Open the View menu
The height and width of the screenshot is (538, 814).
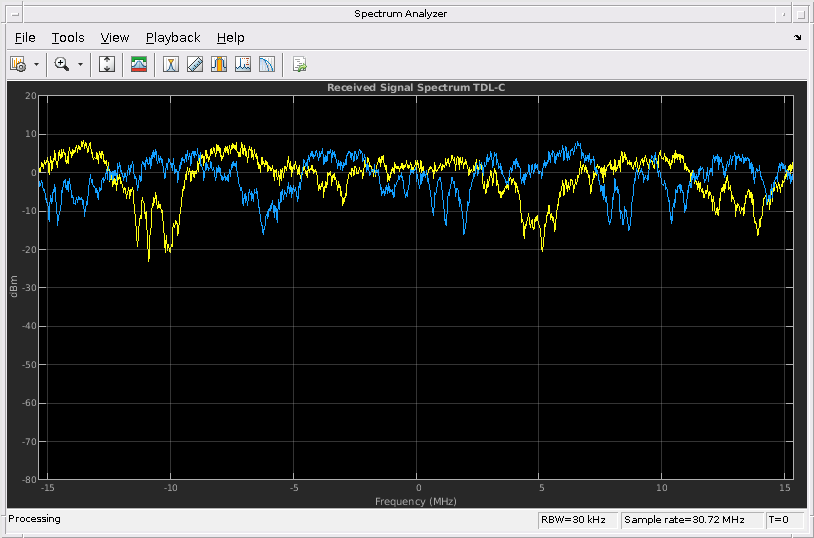115,38
